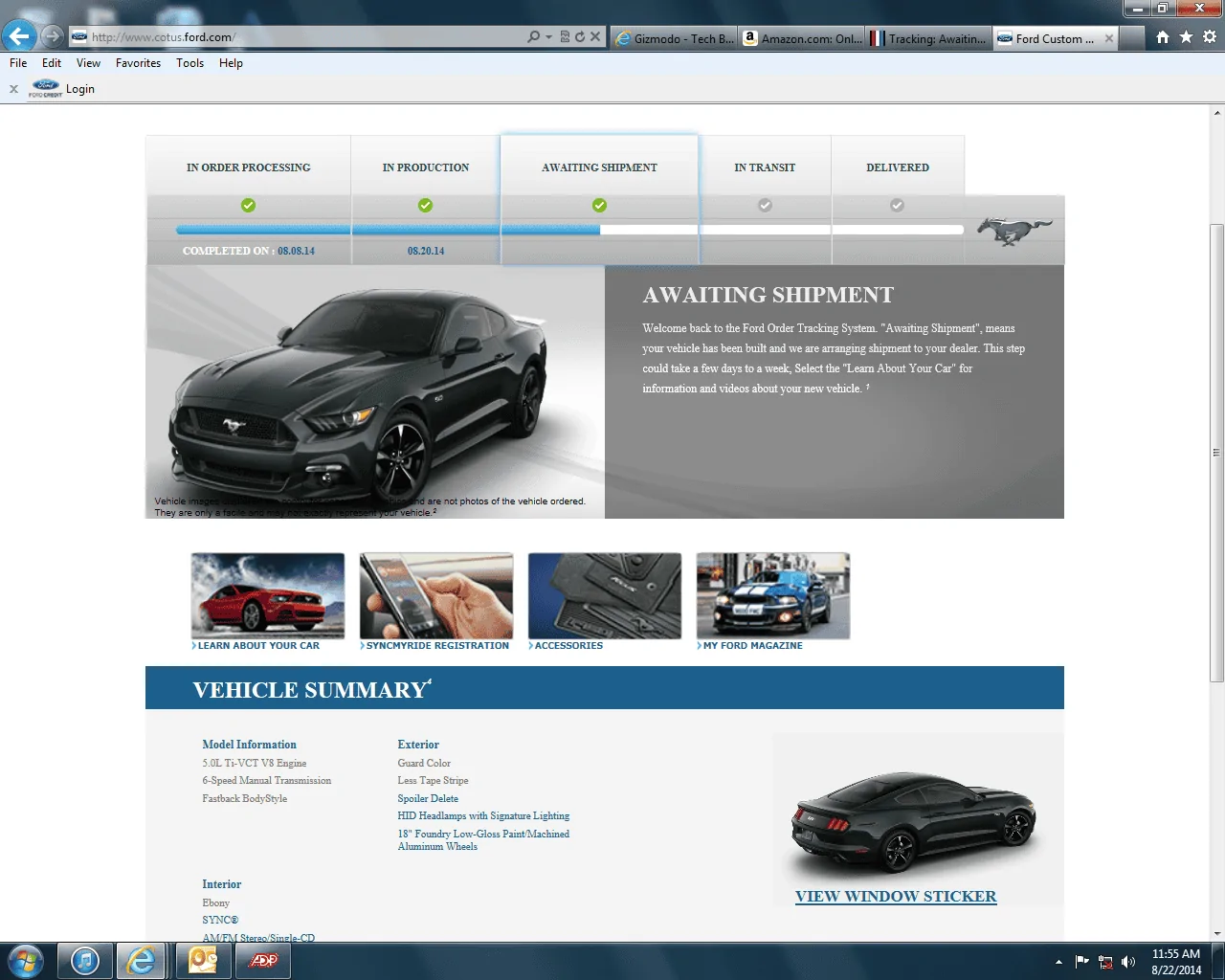Open the Accessories link

tap(568, 646)
